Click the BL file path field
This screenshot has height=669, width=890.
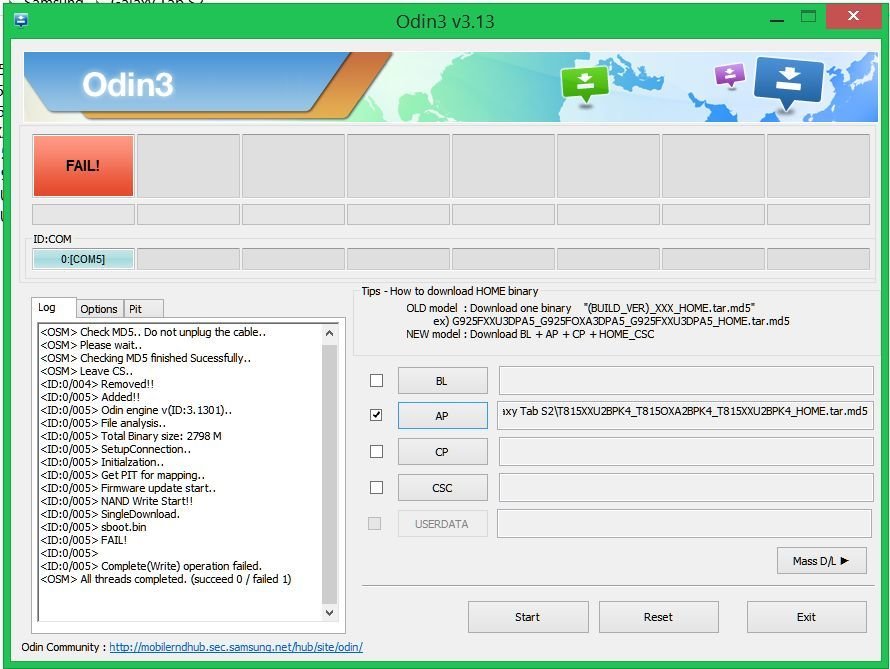(686, 380)
